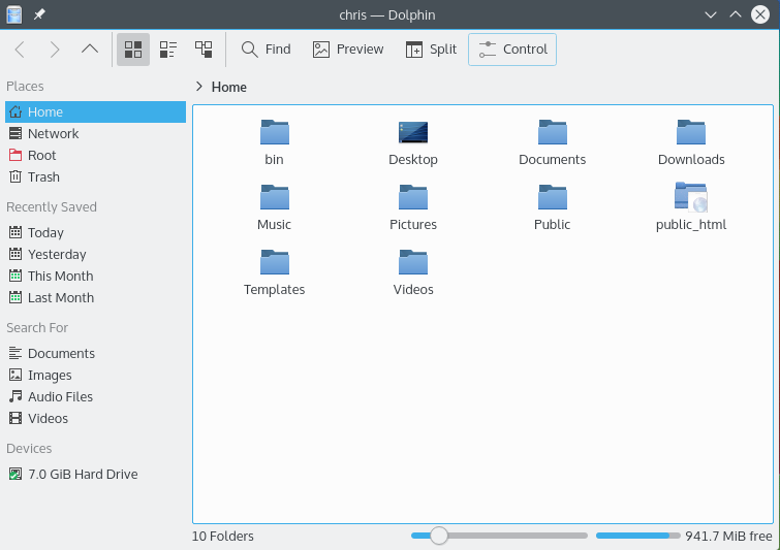Viewport: 780px width, 550px height.
Task: Show files saved Yesterday
Action: (x=96, y=254)
